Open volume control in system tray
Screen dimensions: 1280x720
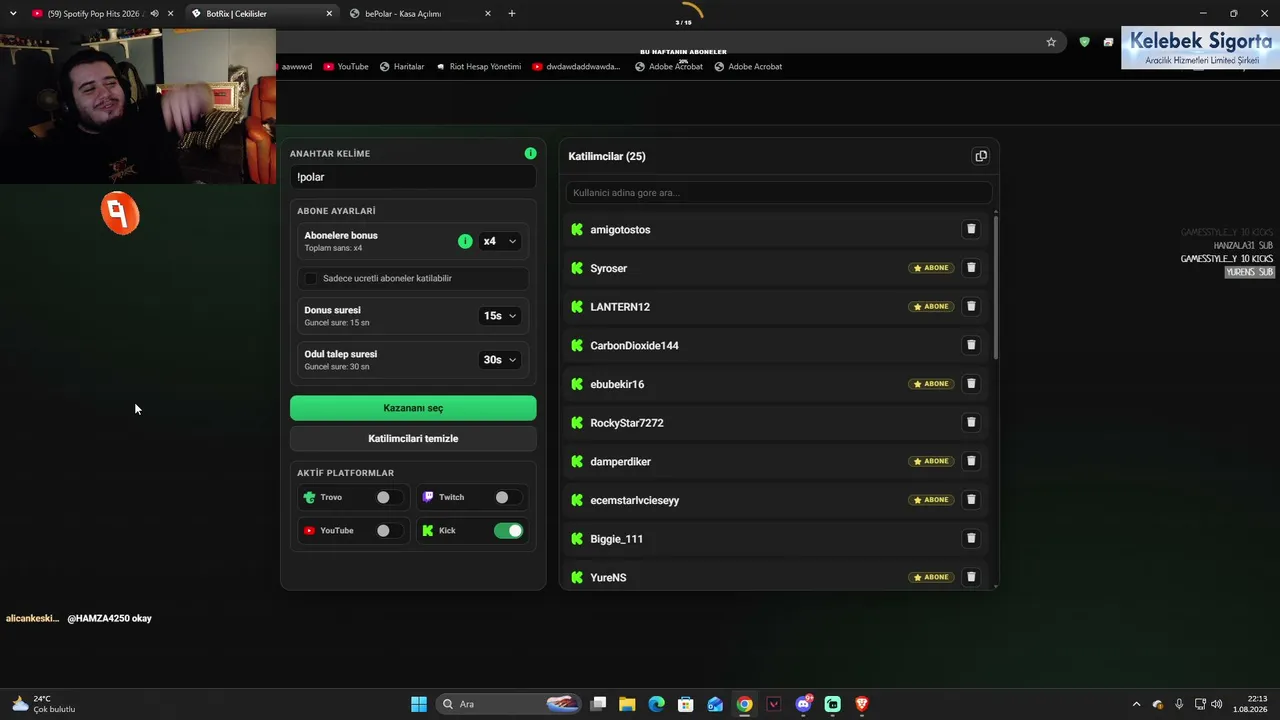(1216, 704)
